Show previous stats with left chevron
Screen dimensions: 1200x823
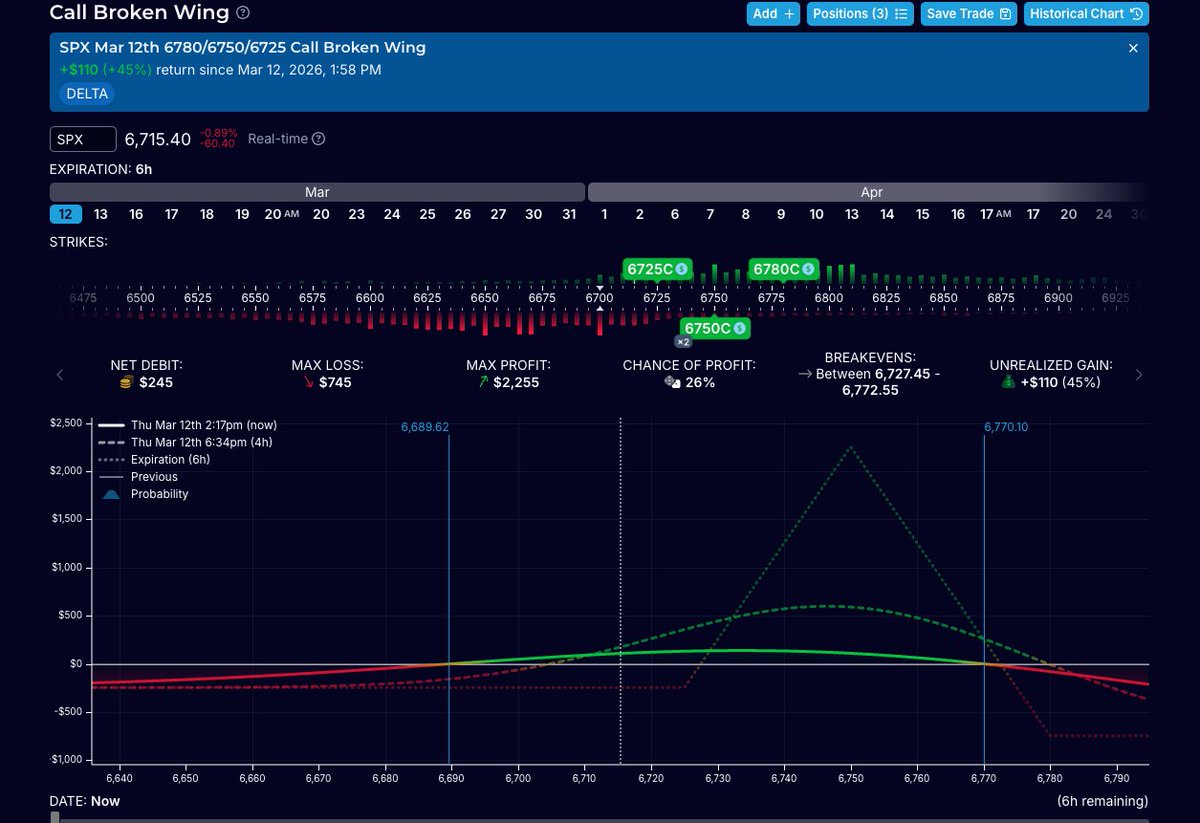(60, 375)
